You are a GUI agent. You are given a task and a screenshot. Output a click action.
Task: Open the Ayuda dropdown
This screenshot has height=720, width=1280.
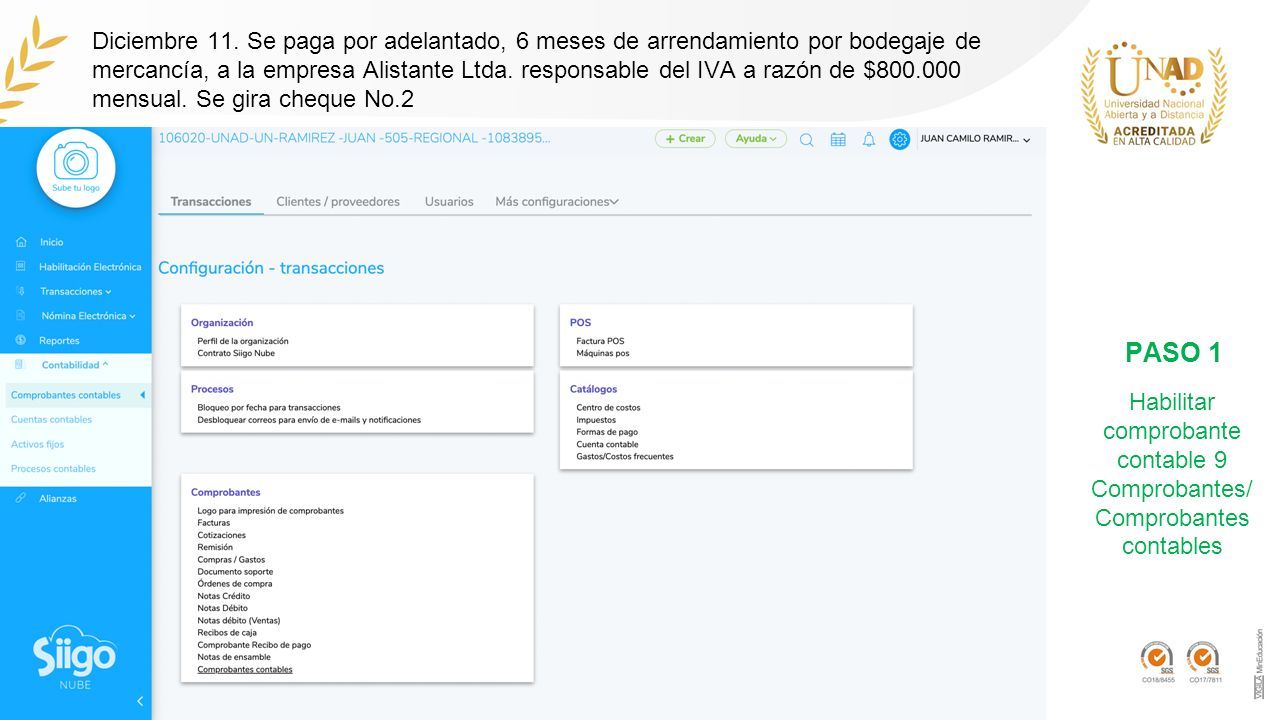(756, 139)
